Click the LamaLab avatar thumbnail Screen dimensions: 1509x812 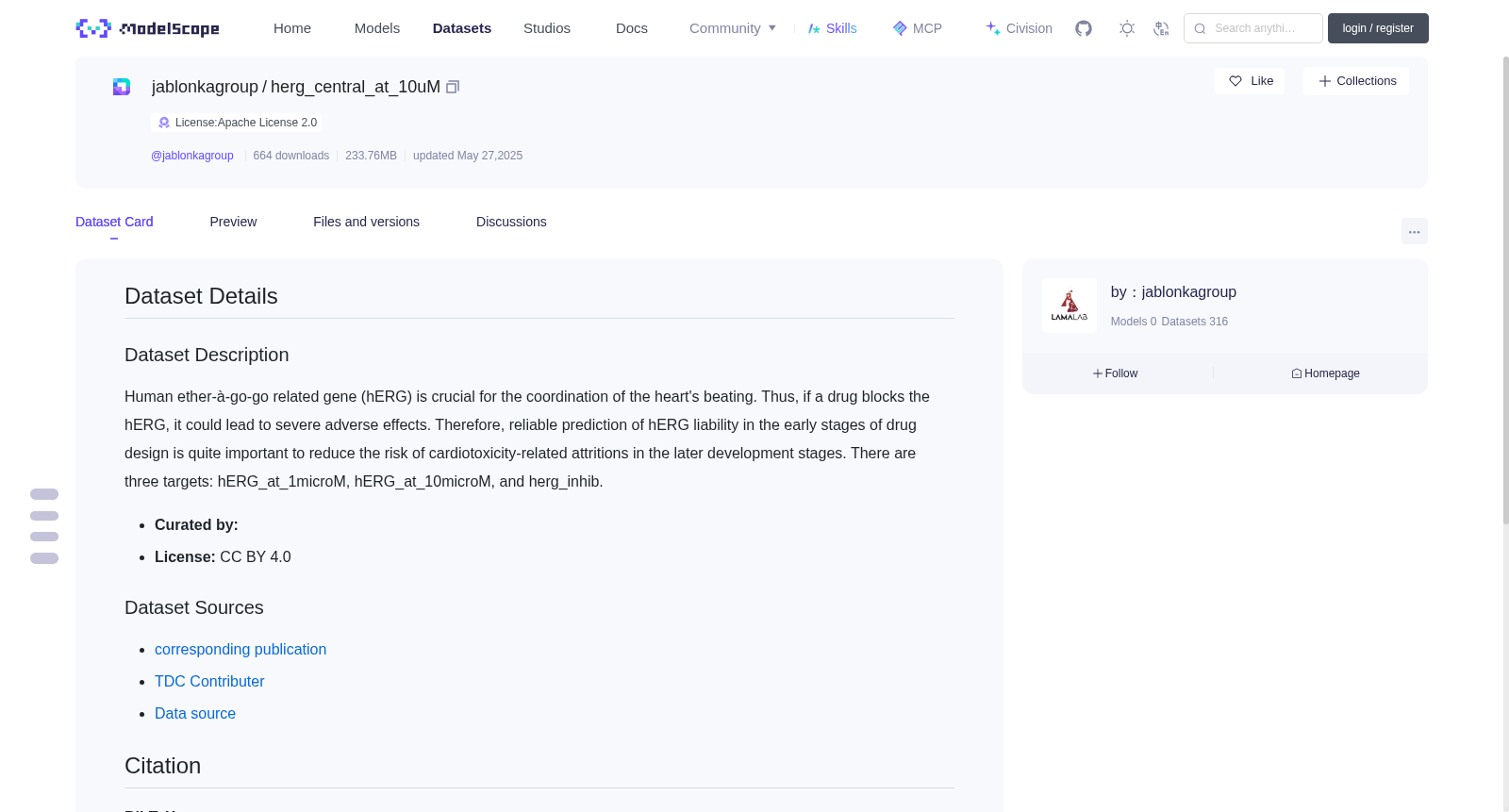tap(1070, 306)
